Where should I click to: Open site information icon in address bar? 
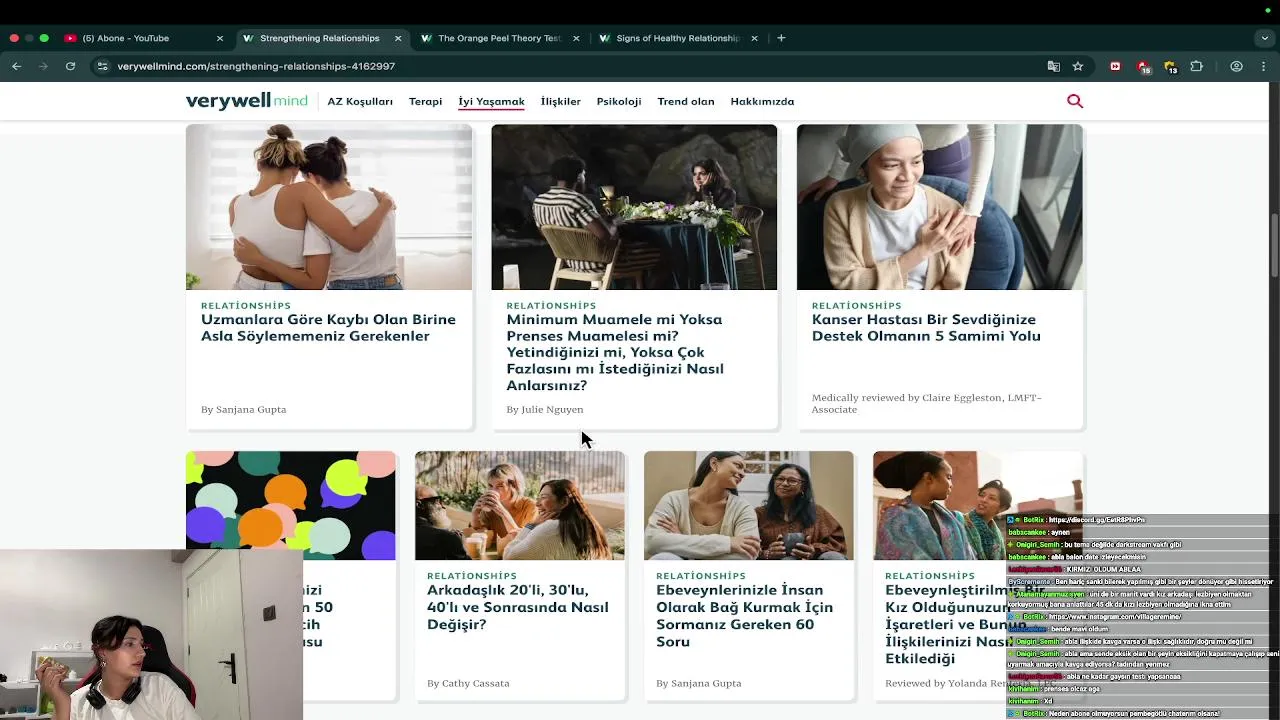[102, 66]
